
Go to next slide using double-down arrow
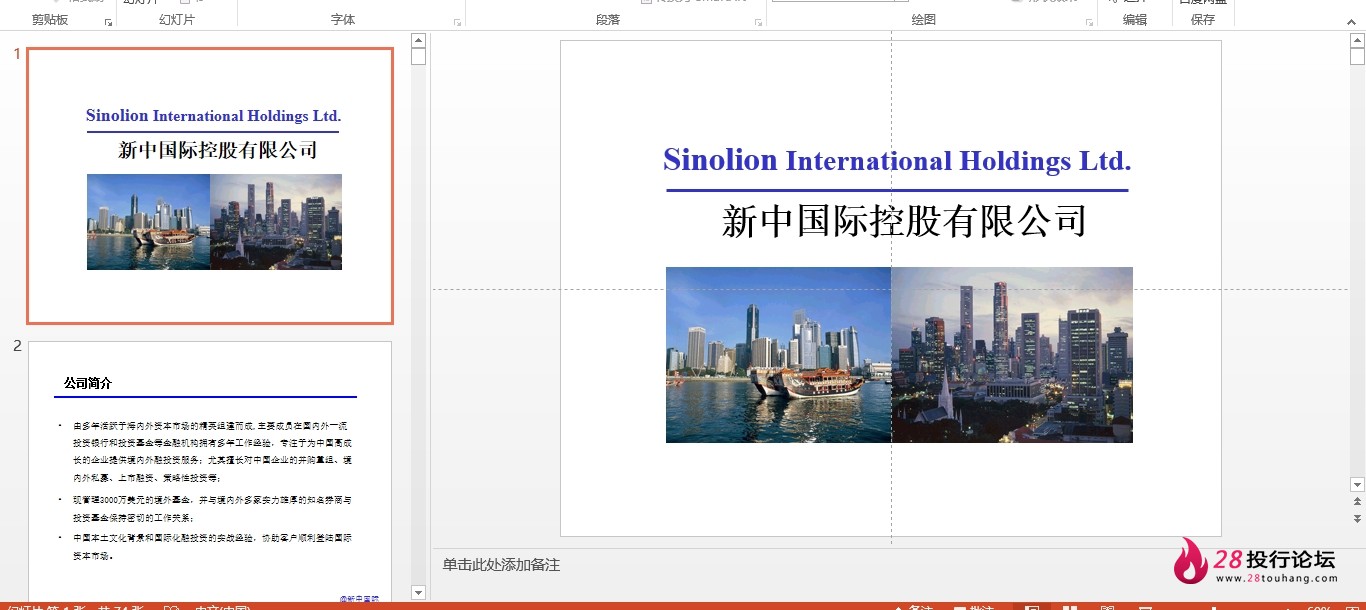(x=1357, y=519)
